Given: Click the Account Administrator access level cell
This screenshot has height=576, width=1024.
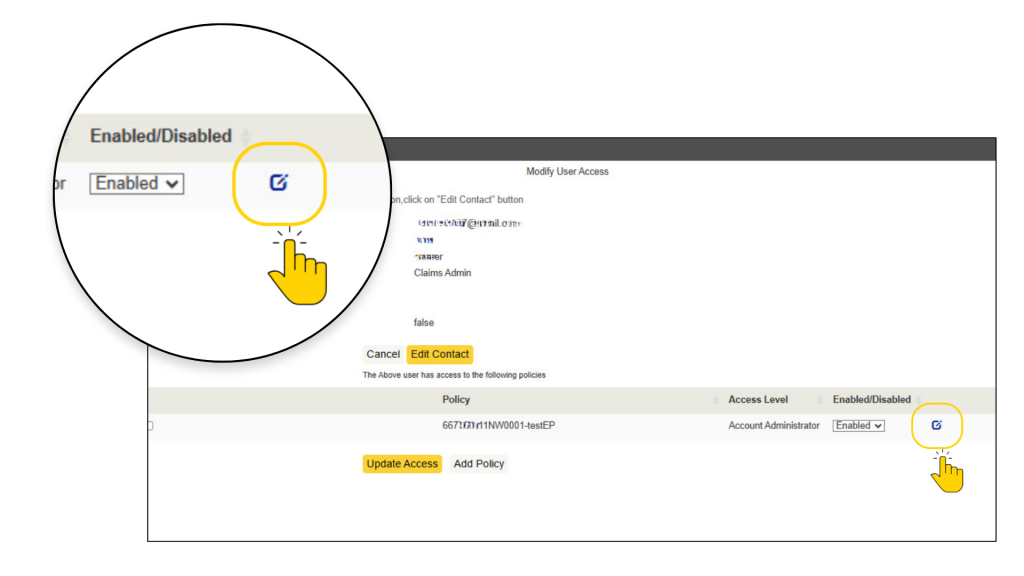Looking at the screenshot, I should click(x=774, y=426).
